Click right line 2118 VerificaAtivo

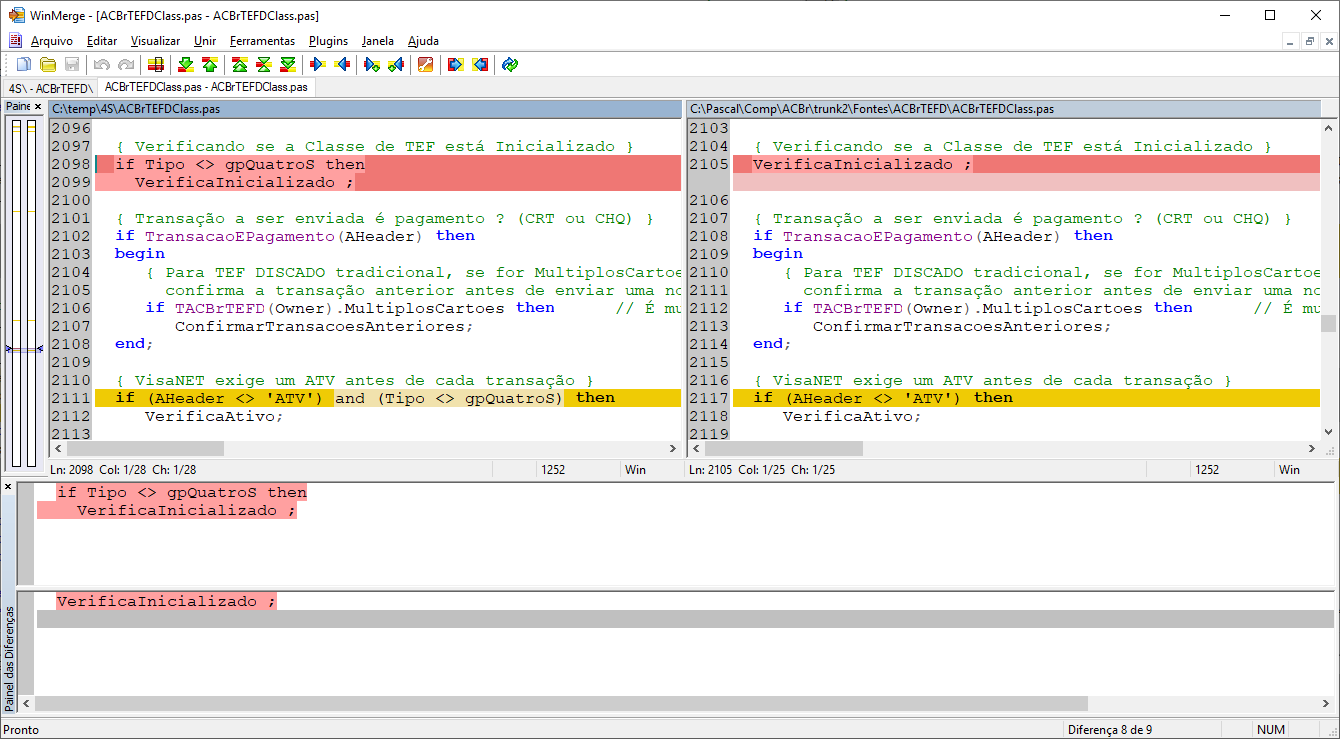pyautogui.click(x=852, y=416)
